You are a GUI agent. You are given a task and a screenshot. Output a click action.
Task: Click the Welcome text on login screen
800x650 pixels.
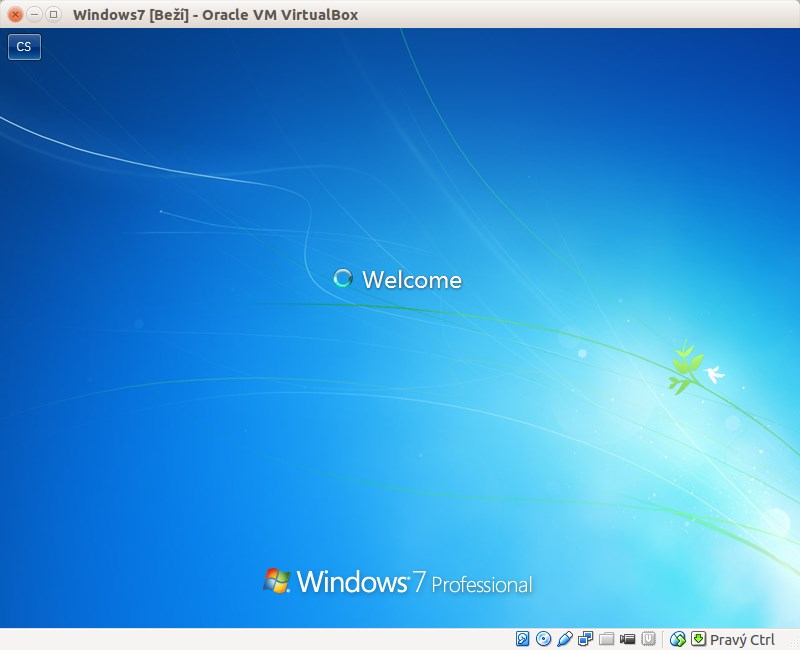[412, 280]
